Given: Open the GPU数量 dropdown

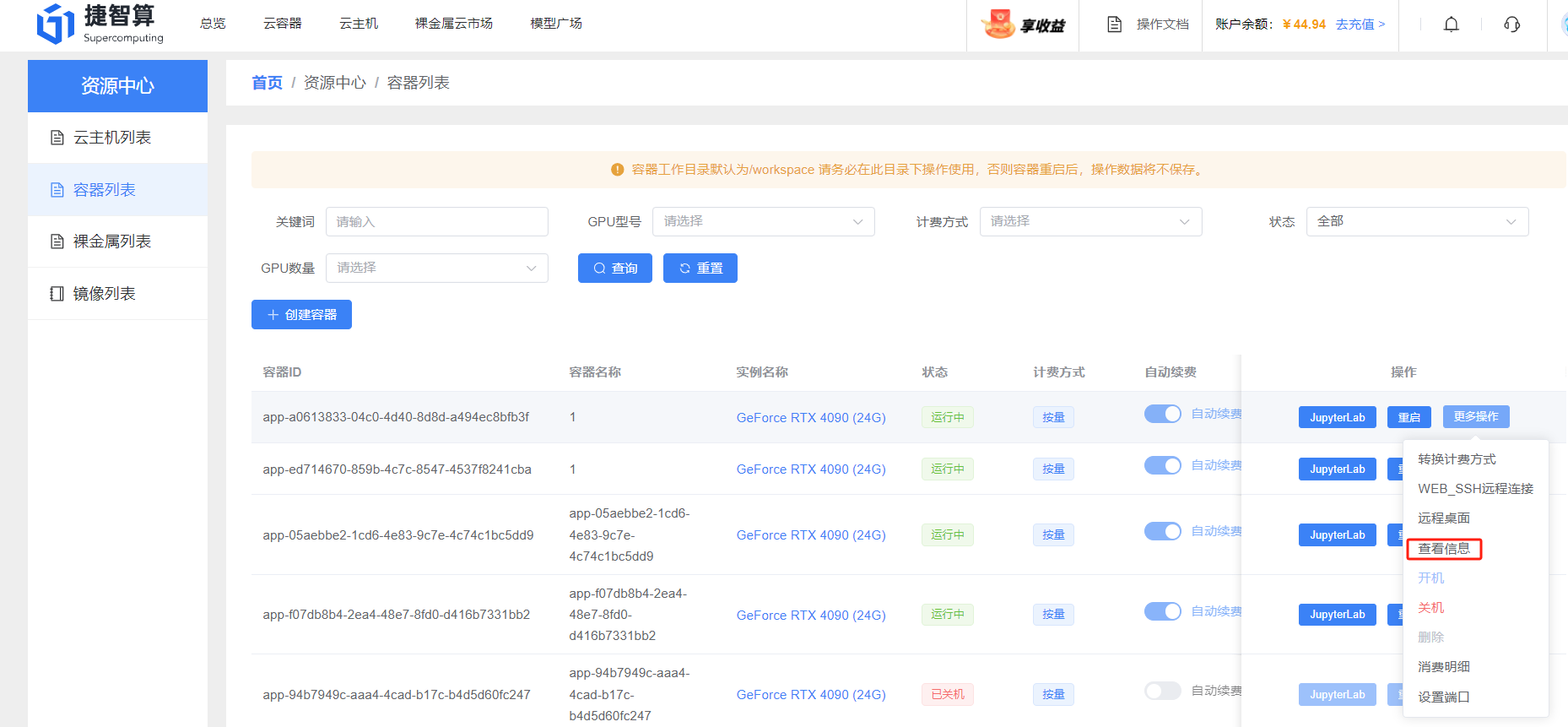Looking at the screenshot, I should (x=437, y=268).
